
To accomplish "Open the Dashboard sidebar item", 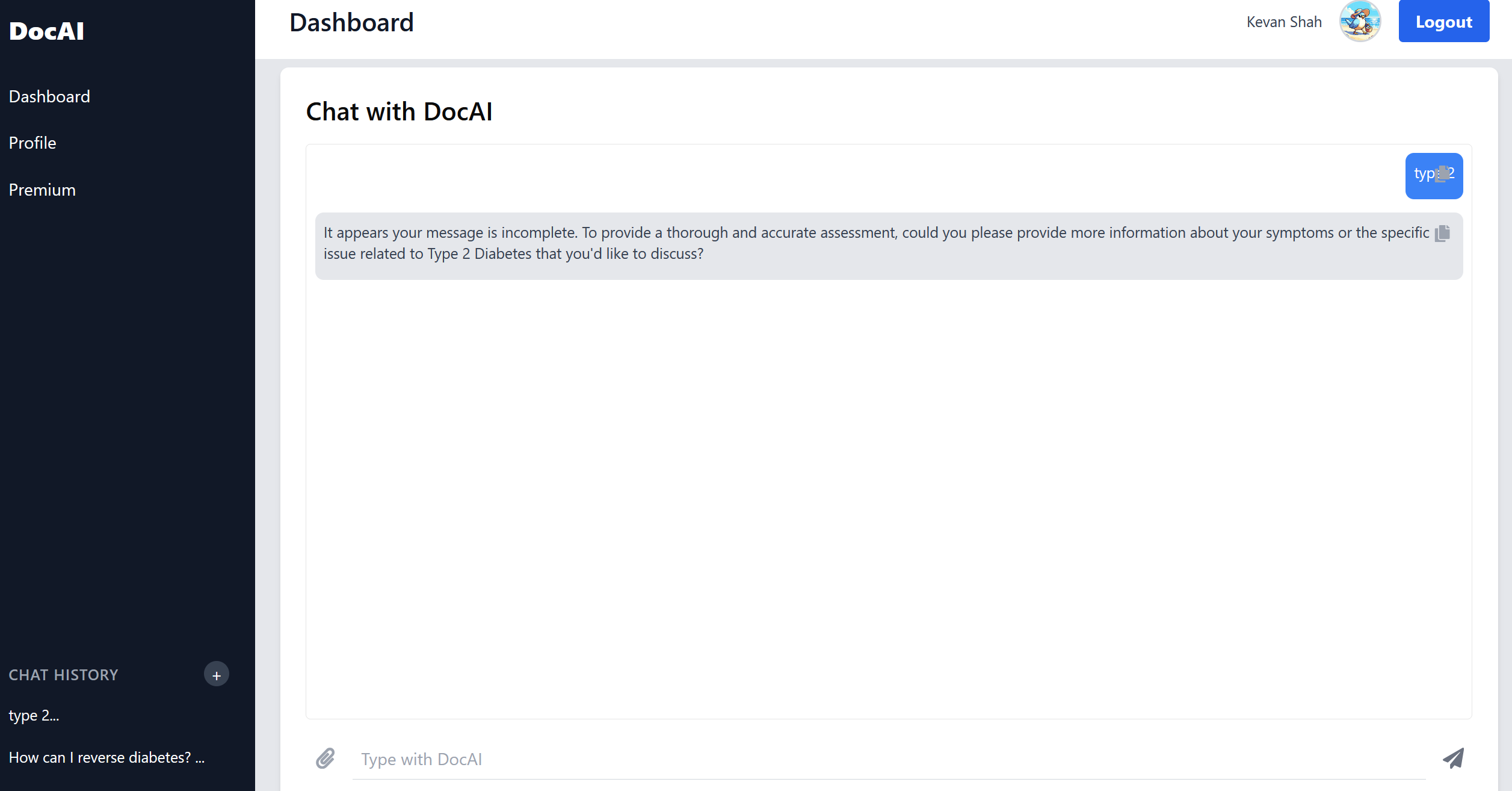I will pyautogui.click(x=49, y=96).
